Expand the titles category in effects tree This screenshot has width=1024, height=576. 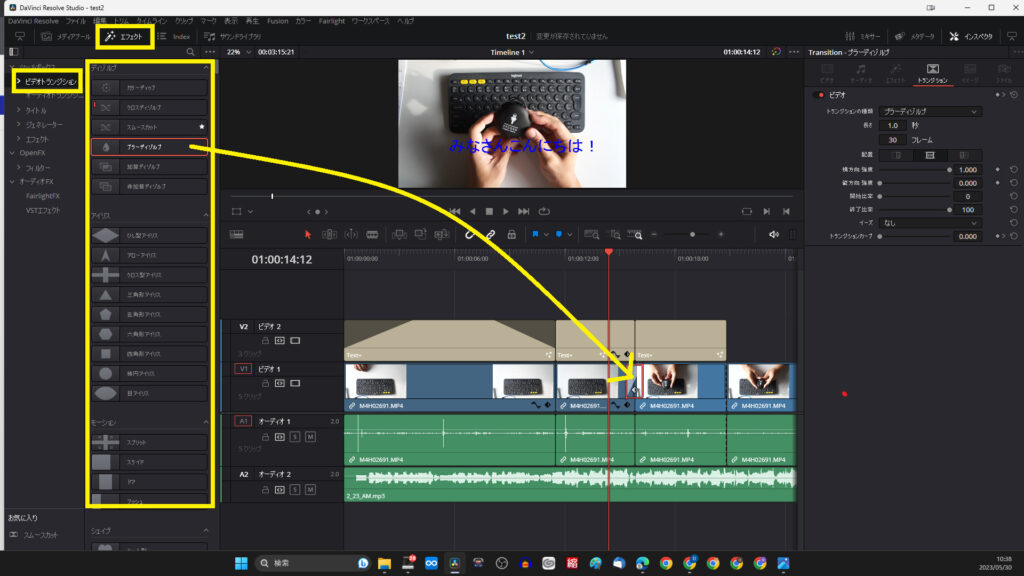(18, 110)
